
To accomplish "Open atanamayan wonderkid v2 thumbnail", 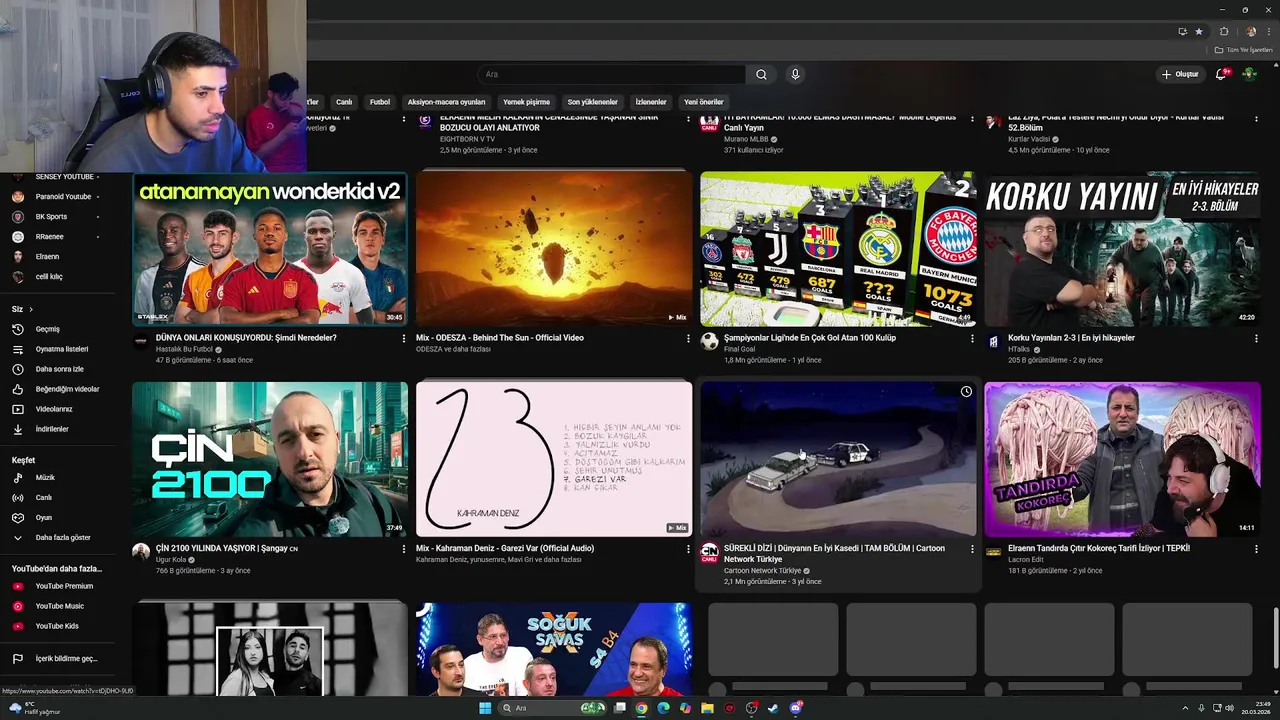I will [x=270, y=249].
